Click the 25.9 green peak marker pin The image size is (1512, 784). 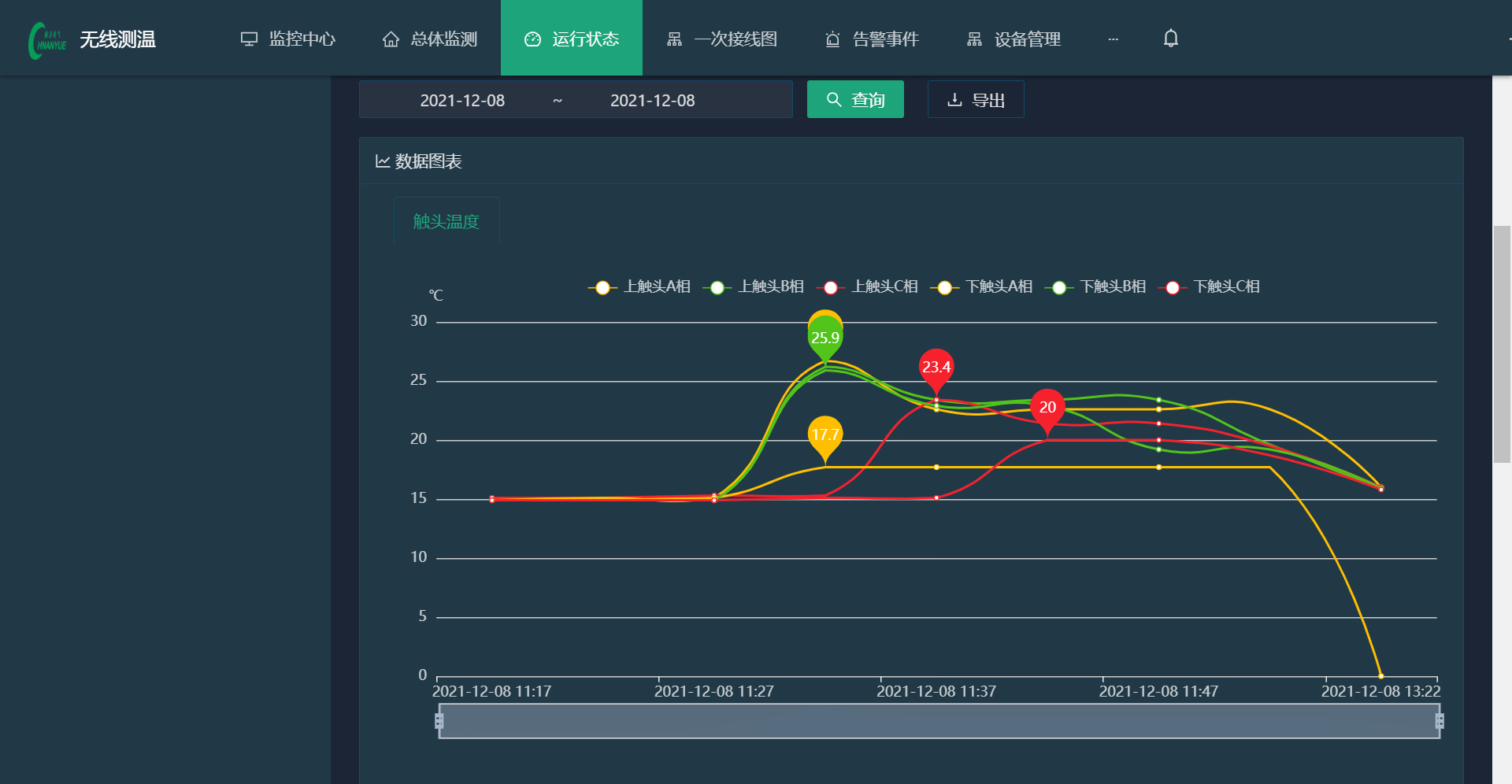pyautogui.click(x=825, y=338)
